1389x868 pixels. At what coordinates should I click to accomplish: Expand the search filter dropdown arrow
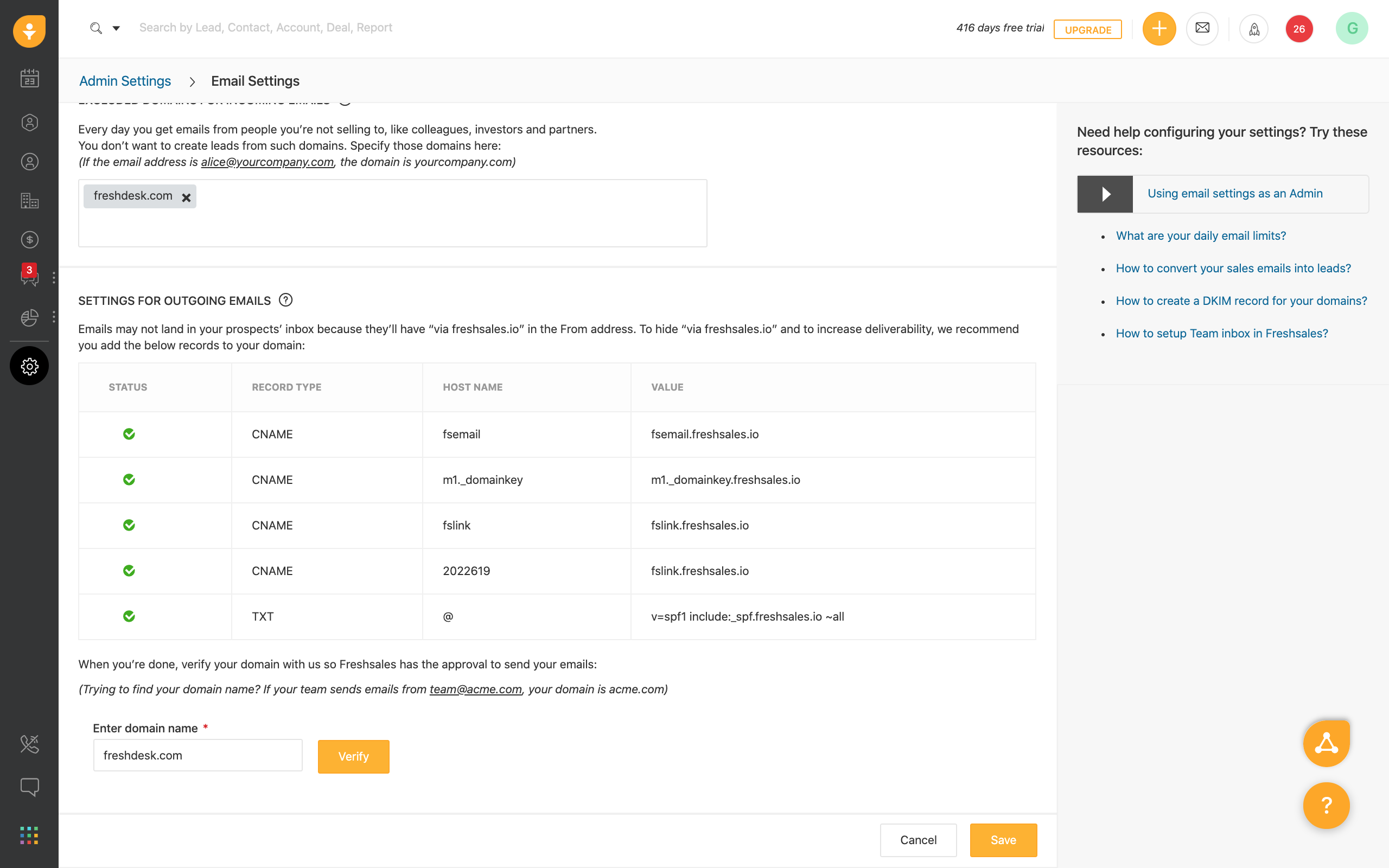pos(116,28)
